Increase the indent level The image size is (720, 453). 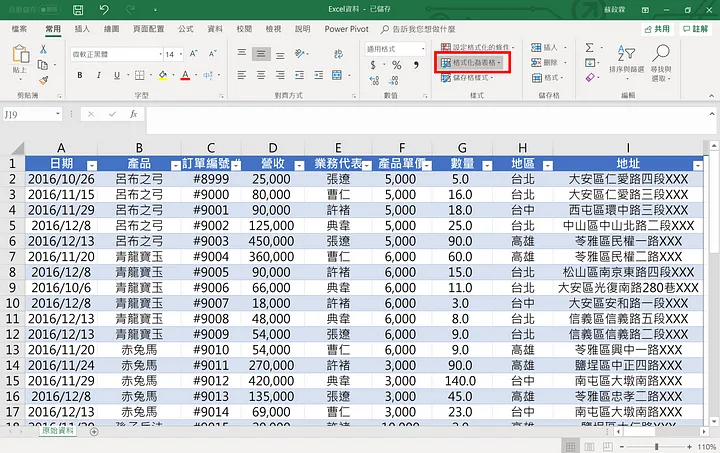pos(318,75)
